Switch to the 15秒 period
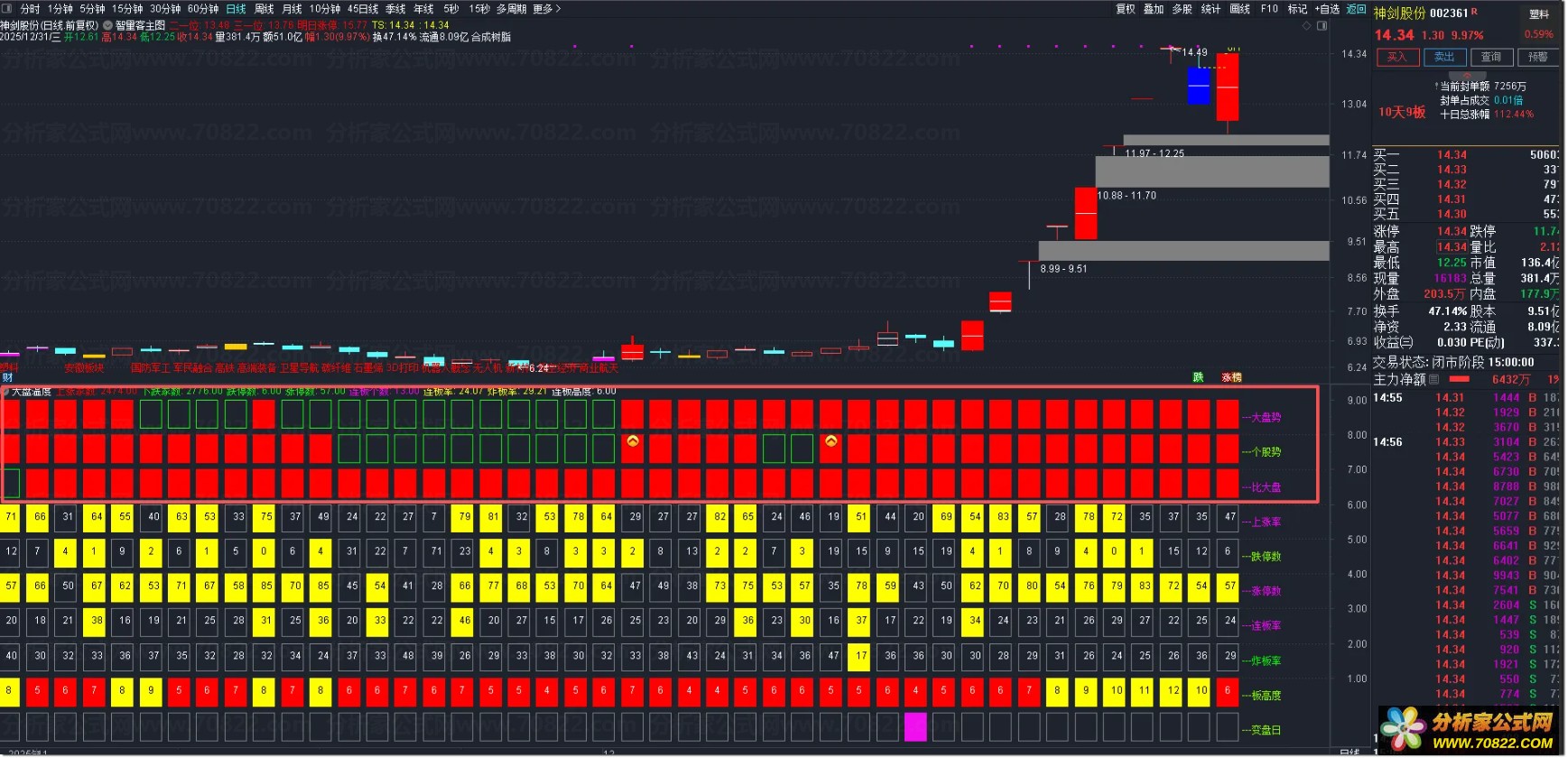The height and width of the screenshot is (758, 1568). point(479,8)
